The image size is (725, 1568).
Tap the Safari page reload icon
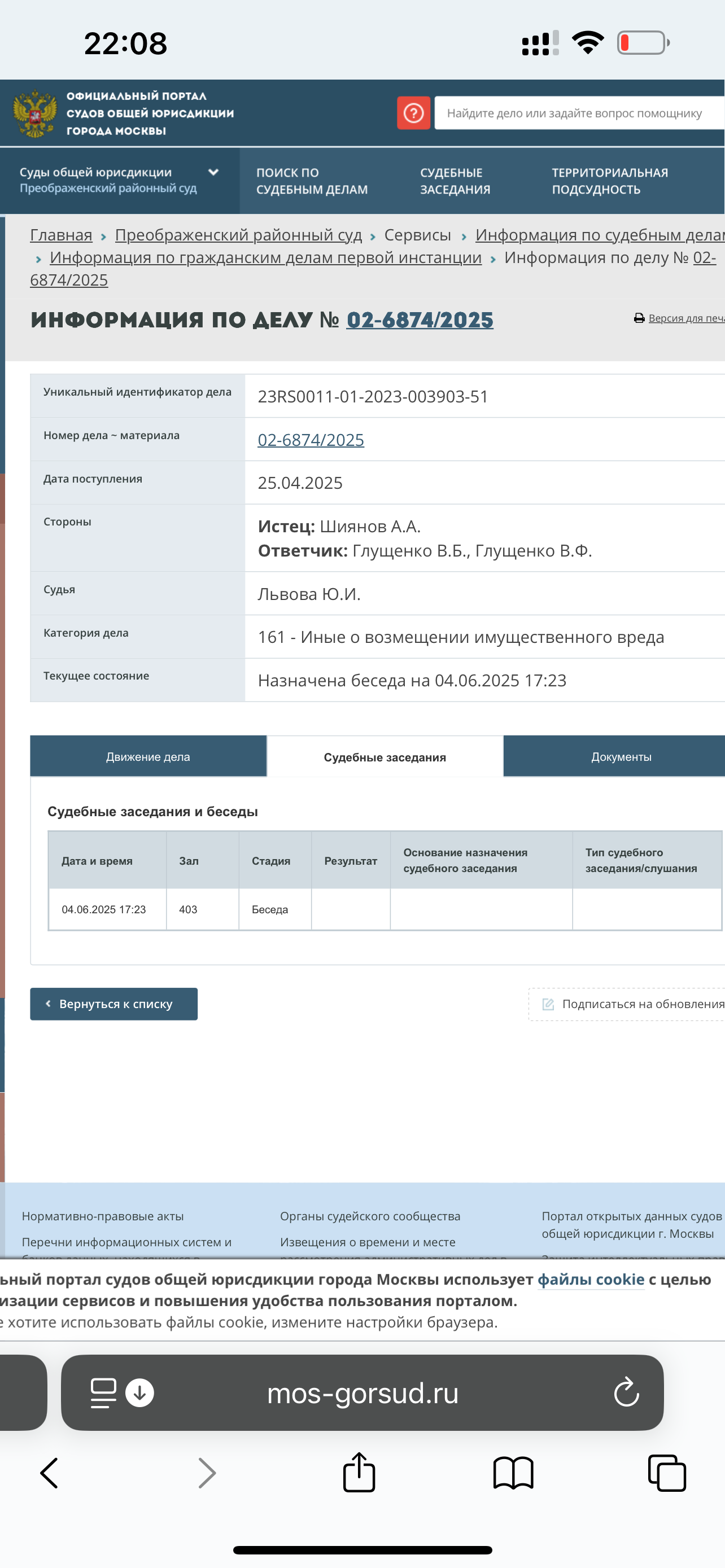[x=626, y=1392]
